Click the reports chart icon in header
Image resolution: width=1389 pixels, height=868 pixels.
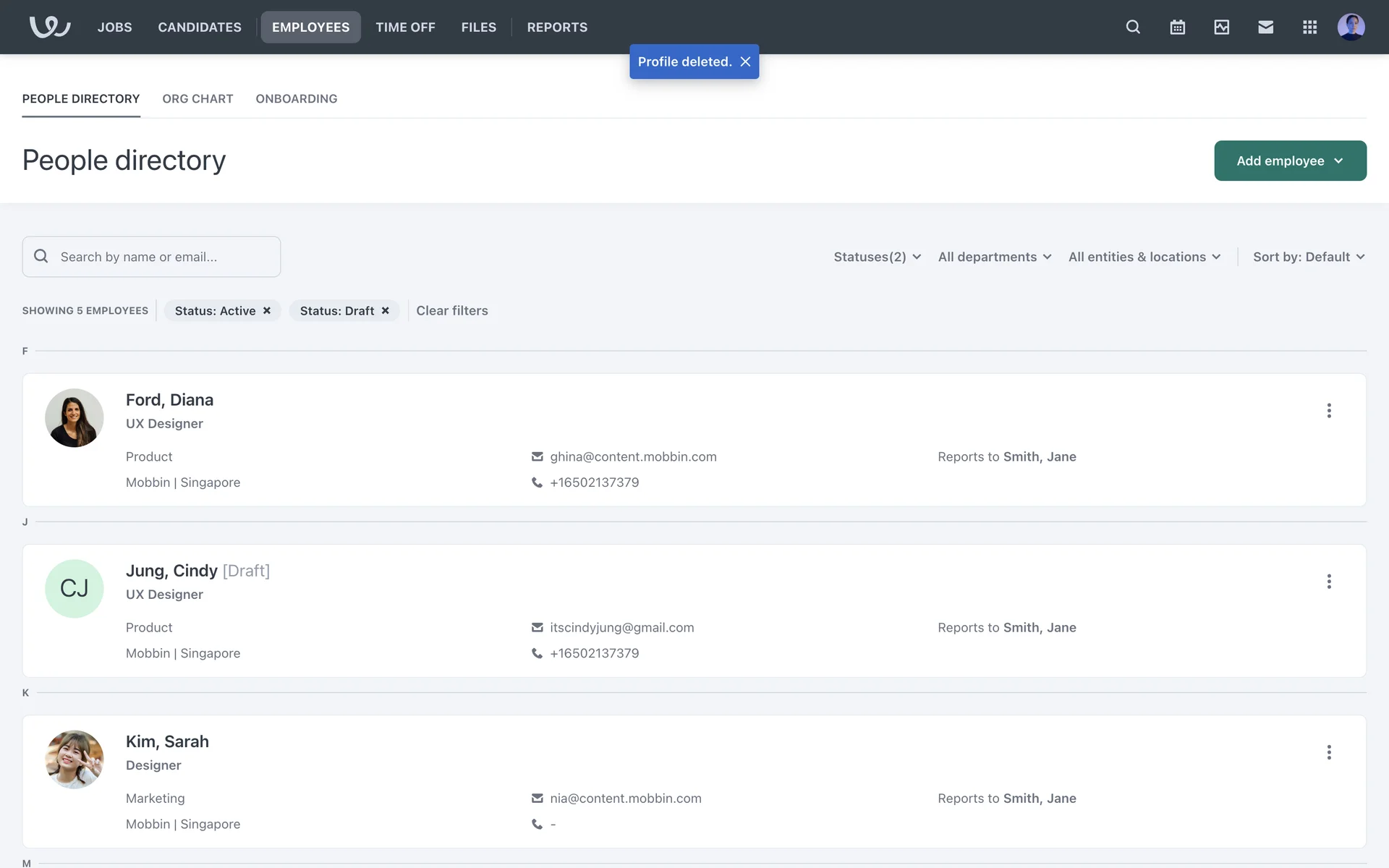click(x=1221, y=27)
